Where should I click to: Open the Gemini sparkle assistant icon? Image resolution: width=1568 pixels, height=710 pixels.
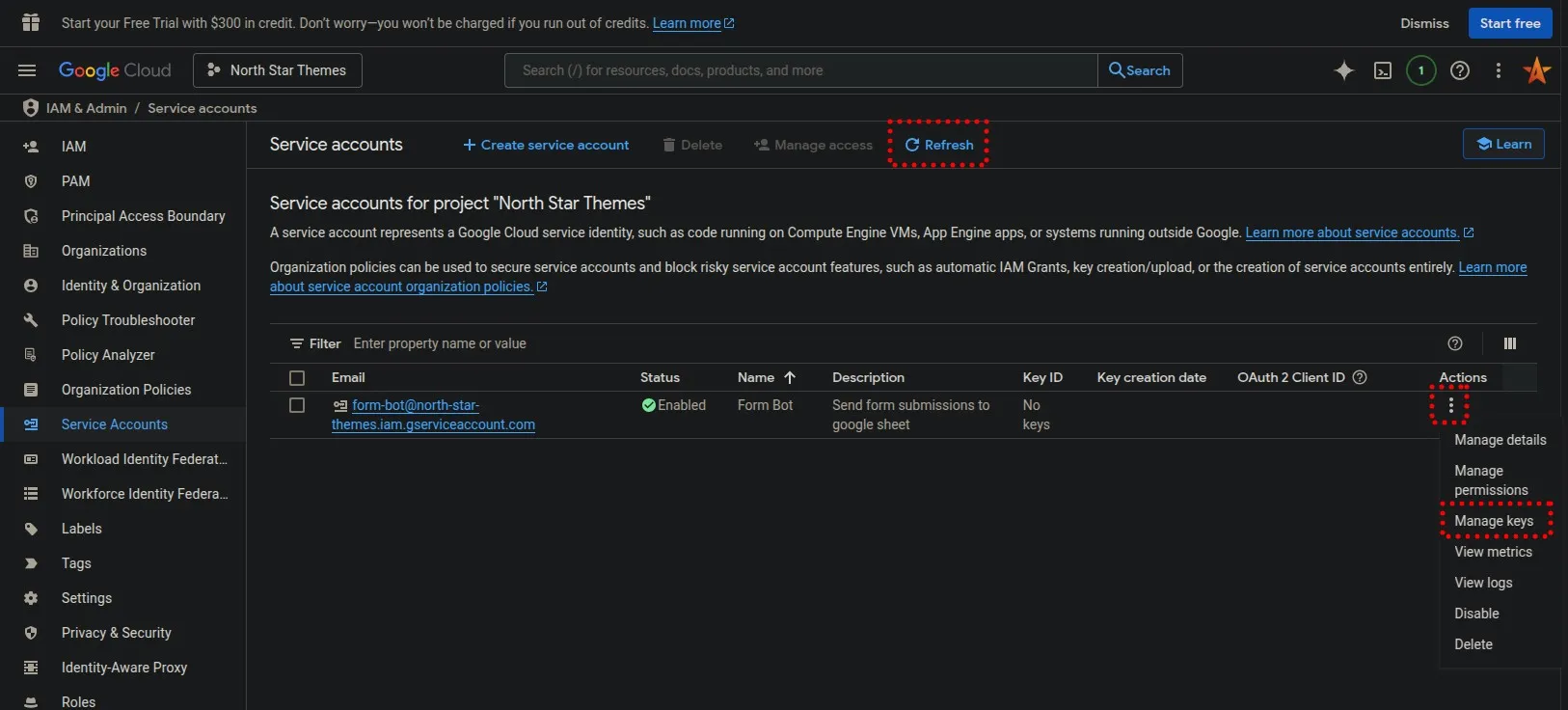pyautogui.click(x=1343, y=70)
